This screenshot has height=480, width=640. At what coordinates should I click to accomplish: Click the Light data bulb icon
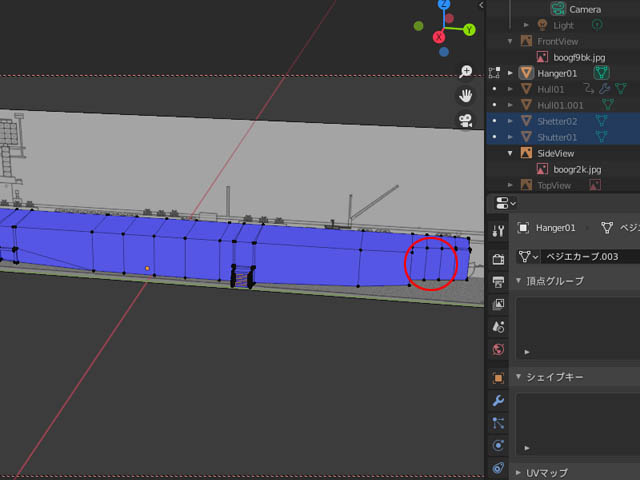coord(597,25)
